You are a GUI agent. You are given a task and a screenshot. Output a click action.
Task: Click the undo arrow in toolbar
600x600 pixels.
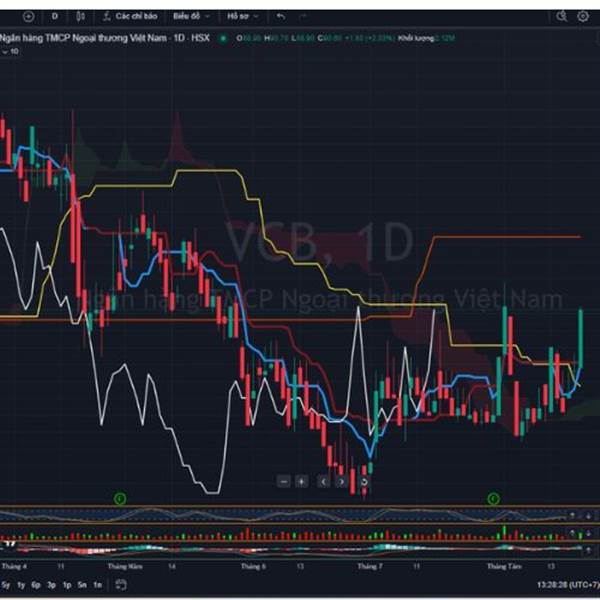tap(280, 16)
